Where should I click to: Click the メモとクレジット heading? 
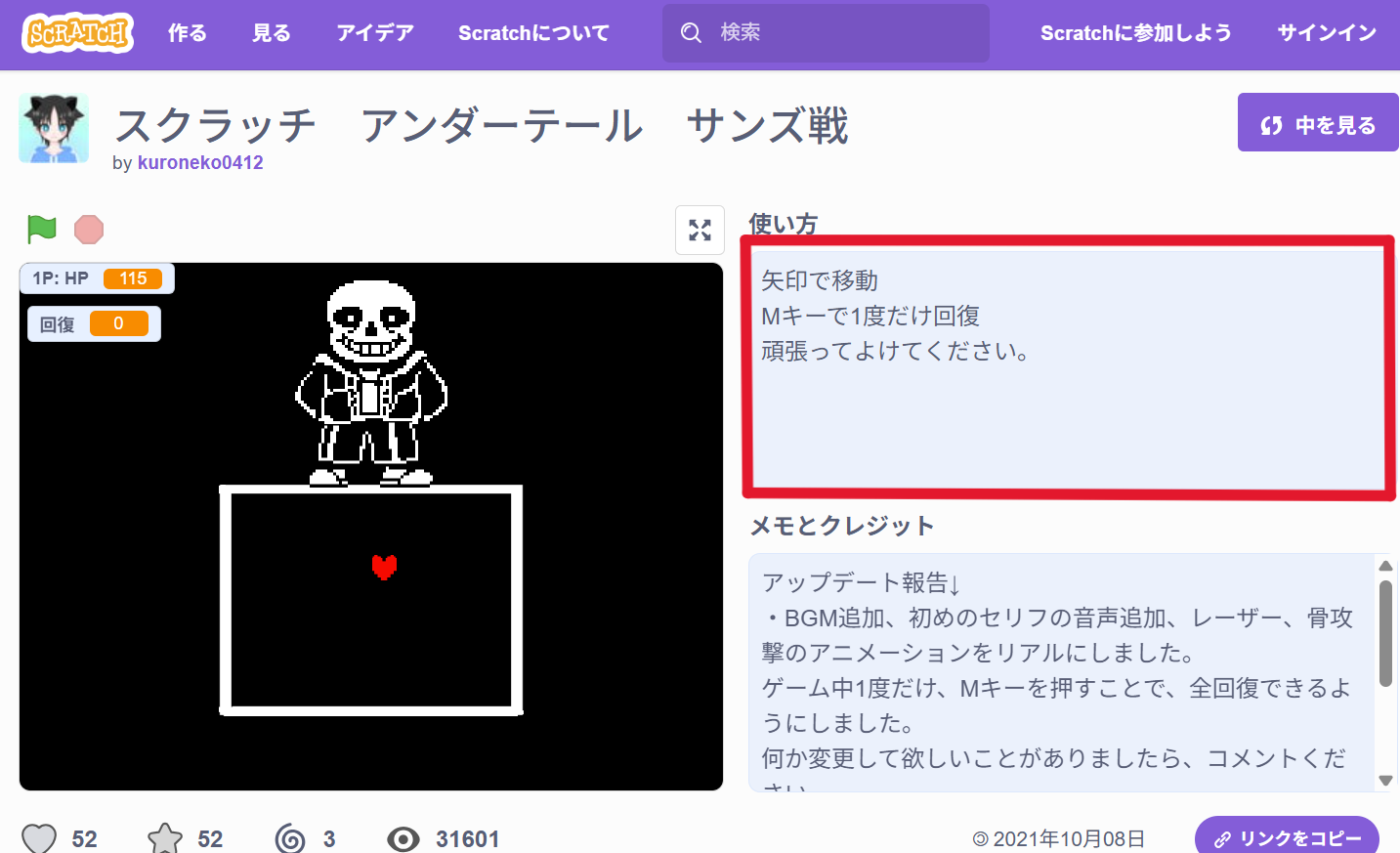coord(842,526)
